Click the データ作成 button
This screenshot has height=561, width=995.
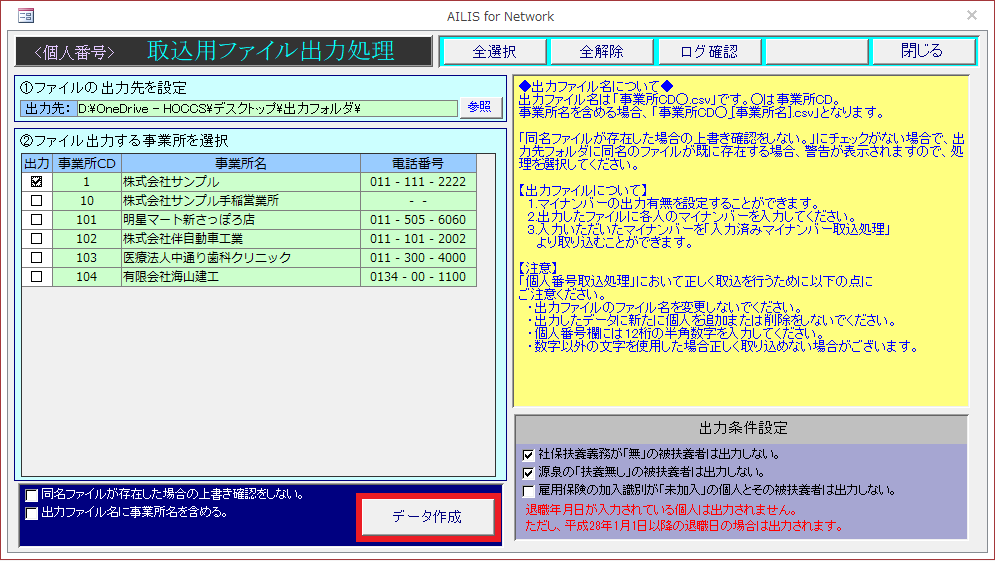click(428, 517)
